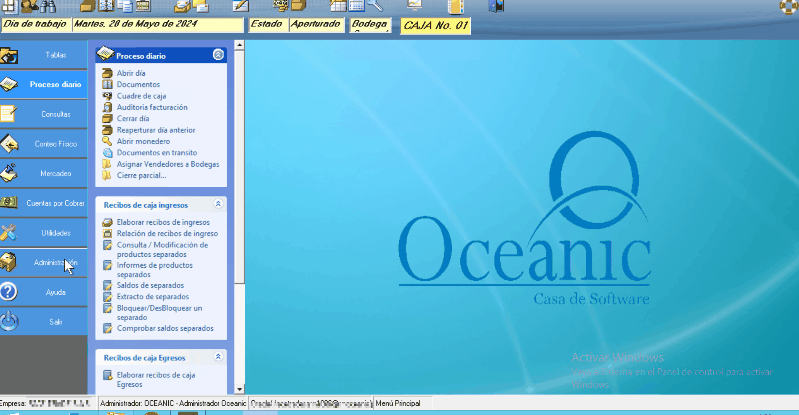Open the Cuentas por Cobrar module
This screenshot has width=799, height=415.
[x=44, y=203]
